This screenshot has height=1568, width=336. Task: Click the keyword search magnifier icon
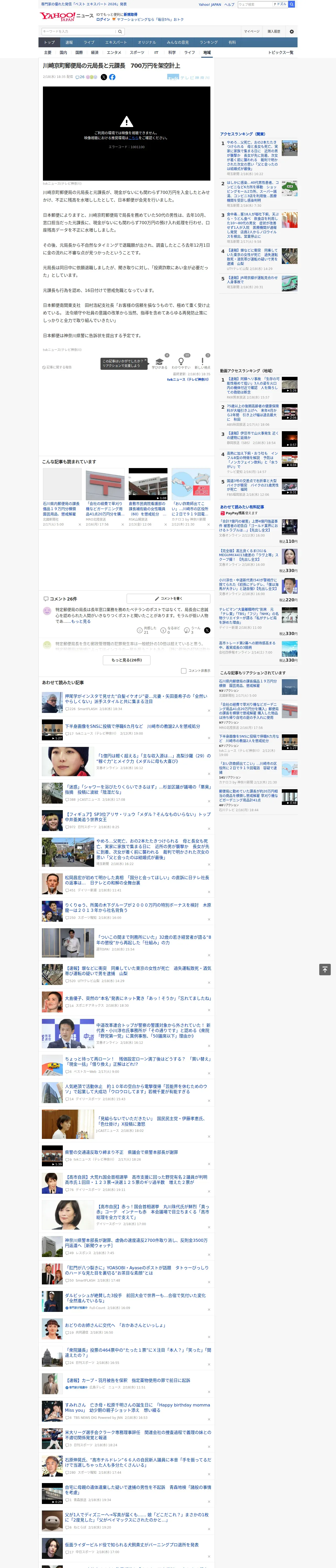coord(120,32)
